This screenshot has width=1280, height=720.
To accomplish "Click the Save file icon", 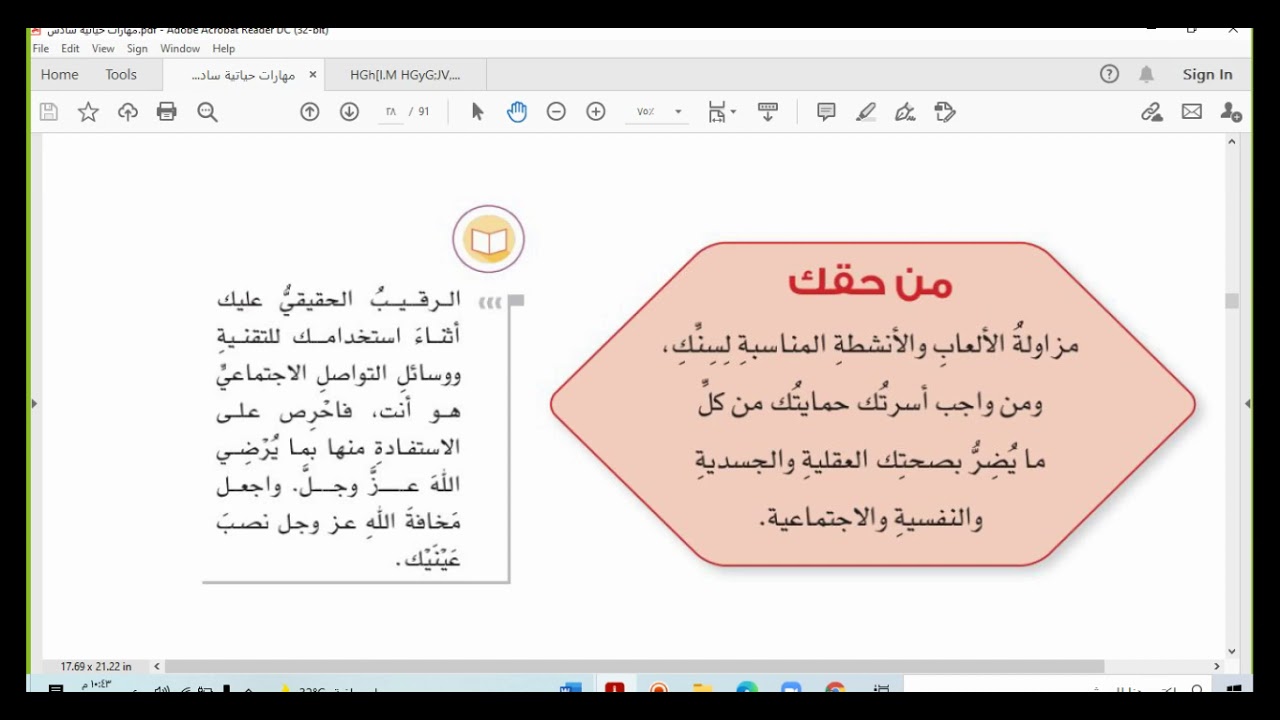I will pyautogui.click(x=48, y=112).
